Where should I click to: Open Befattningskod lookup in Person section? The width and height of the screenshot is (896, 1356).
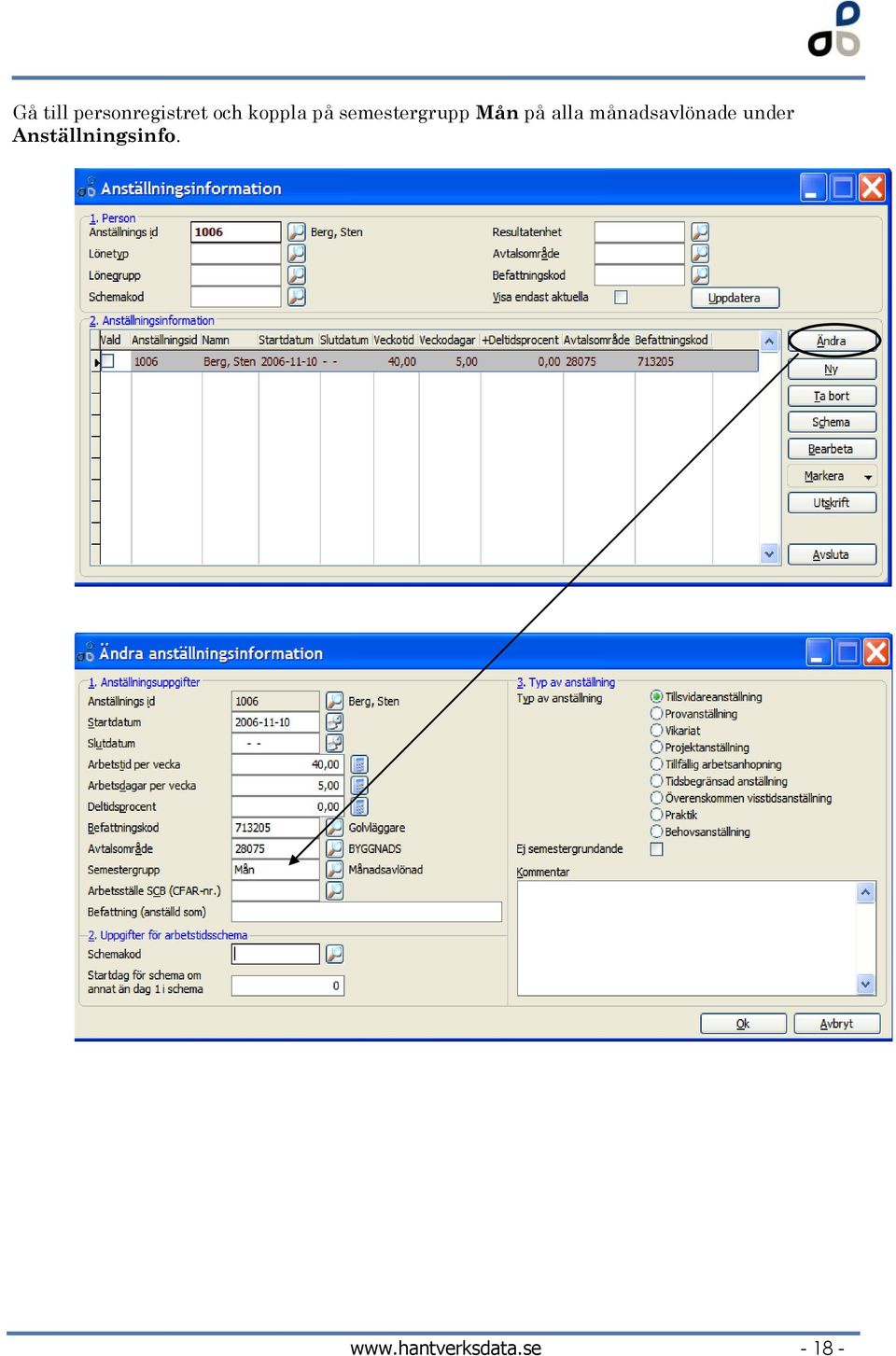[700, 275]
